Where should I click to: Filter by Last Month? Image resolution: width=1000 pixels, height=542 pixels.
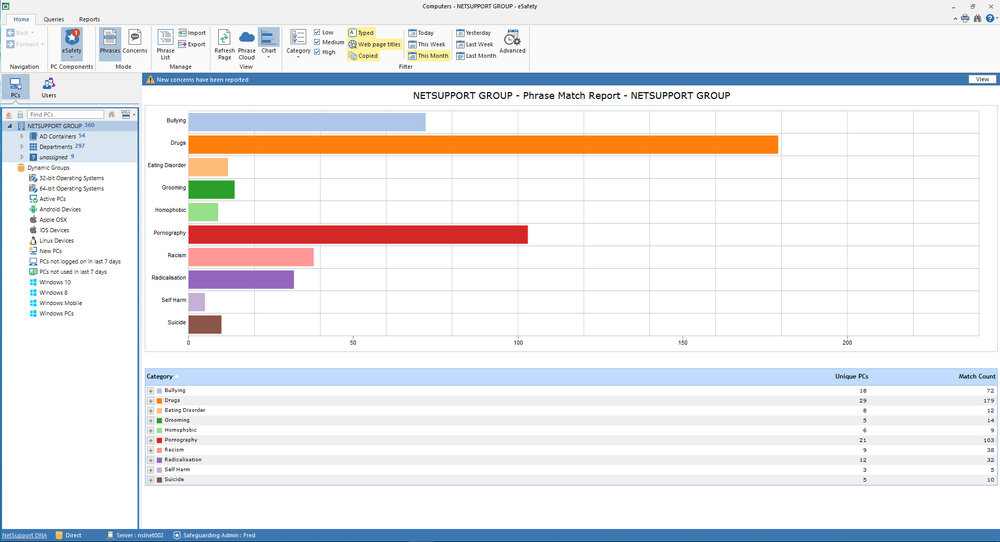(476, 56)
